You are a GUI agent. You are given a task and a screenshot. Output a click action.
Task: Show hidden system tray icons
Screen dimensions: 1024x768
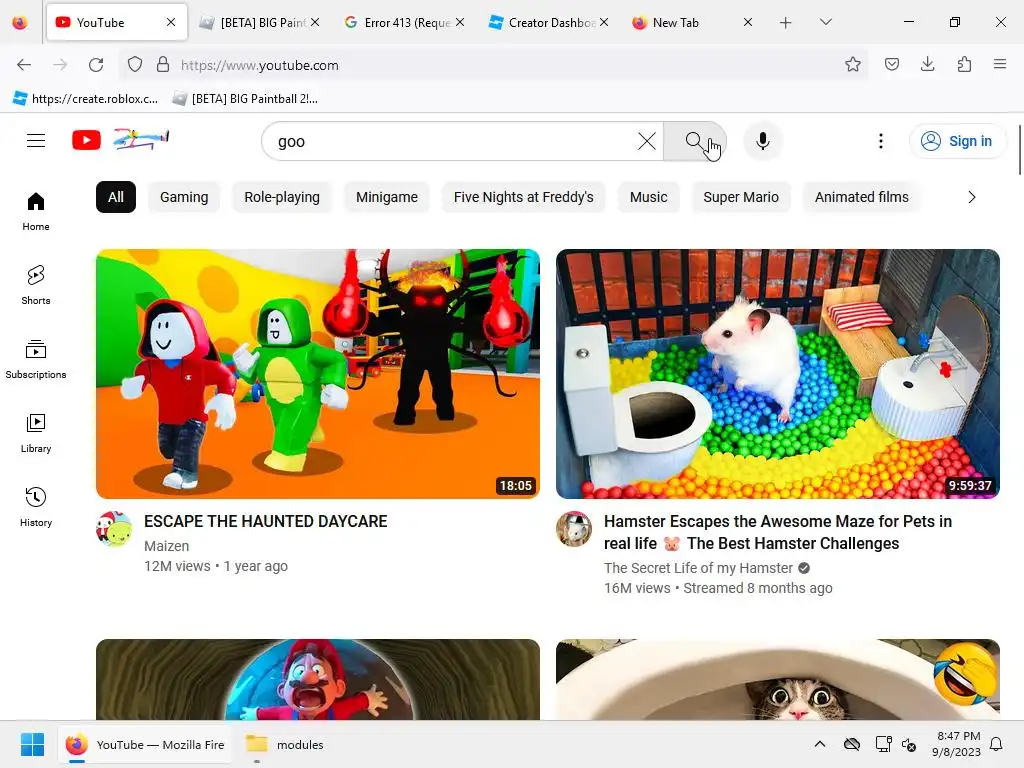820,744
